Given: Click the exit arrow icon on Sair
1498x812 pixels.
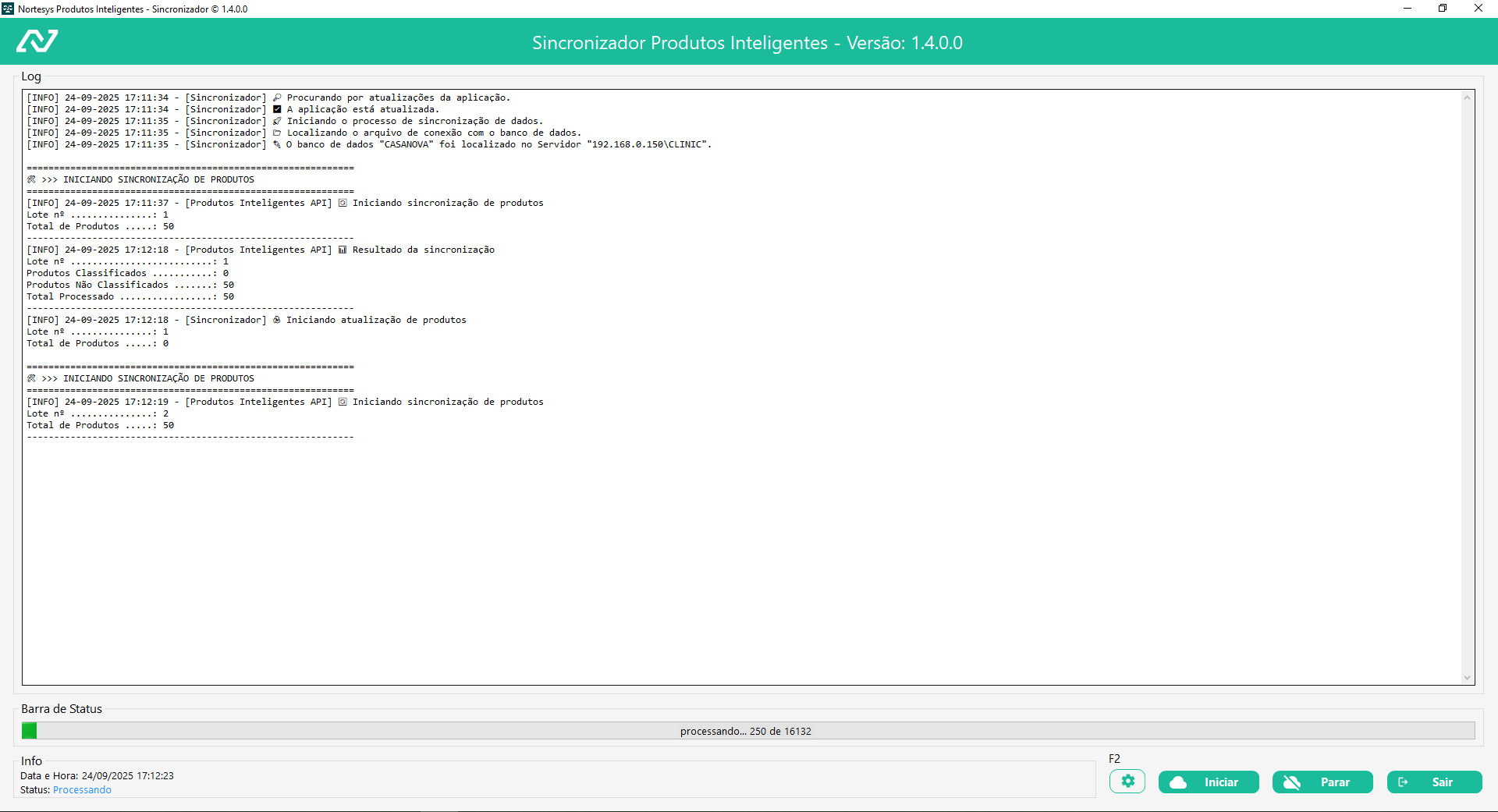Looking at the screenshot, I should pyautogui.click(x=1403, y=782).
